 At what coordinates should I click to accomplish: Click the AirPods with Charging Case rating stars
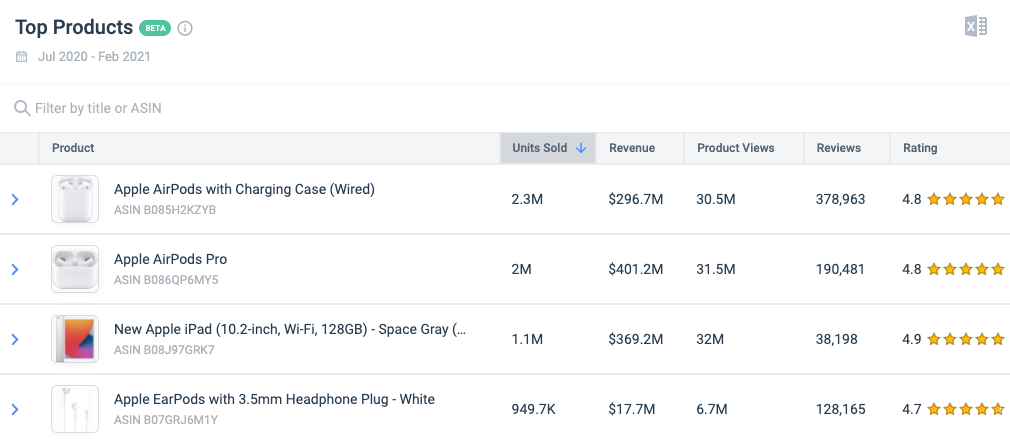click(x=966, y=200)
